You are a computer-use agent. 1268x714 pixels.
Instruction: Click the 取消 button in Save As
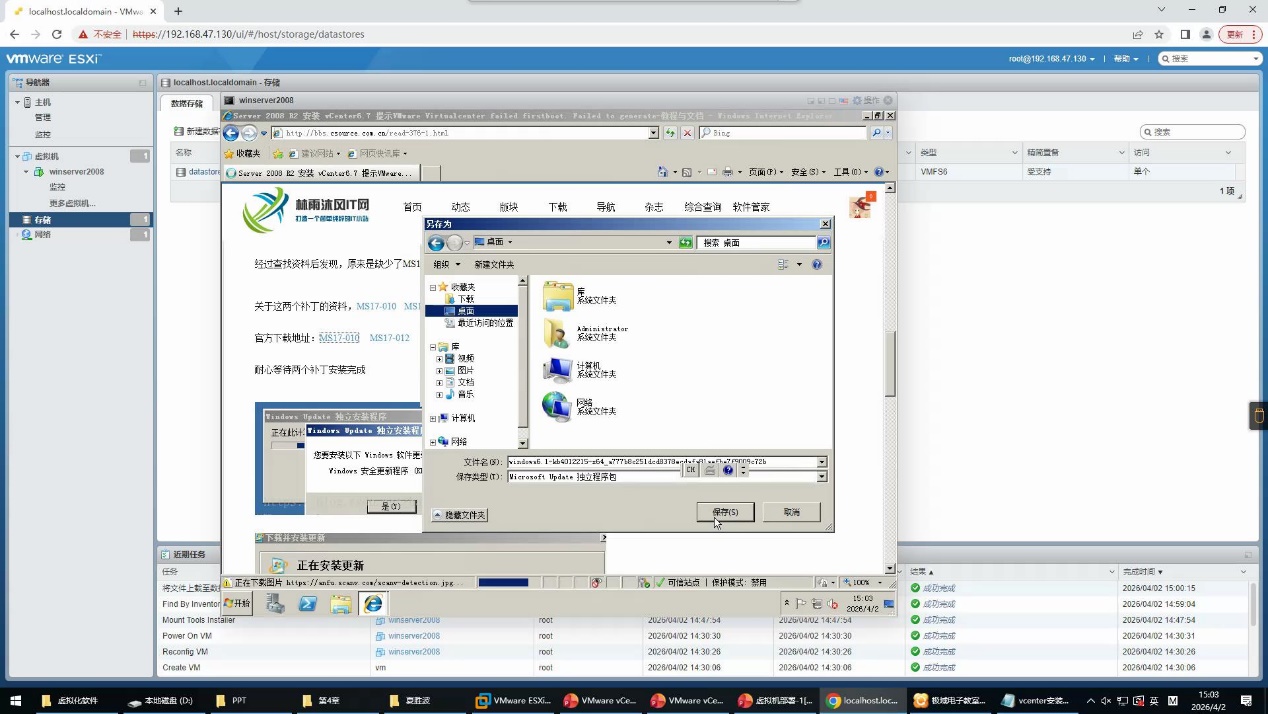point(791,512)
